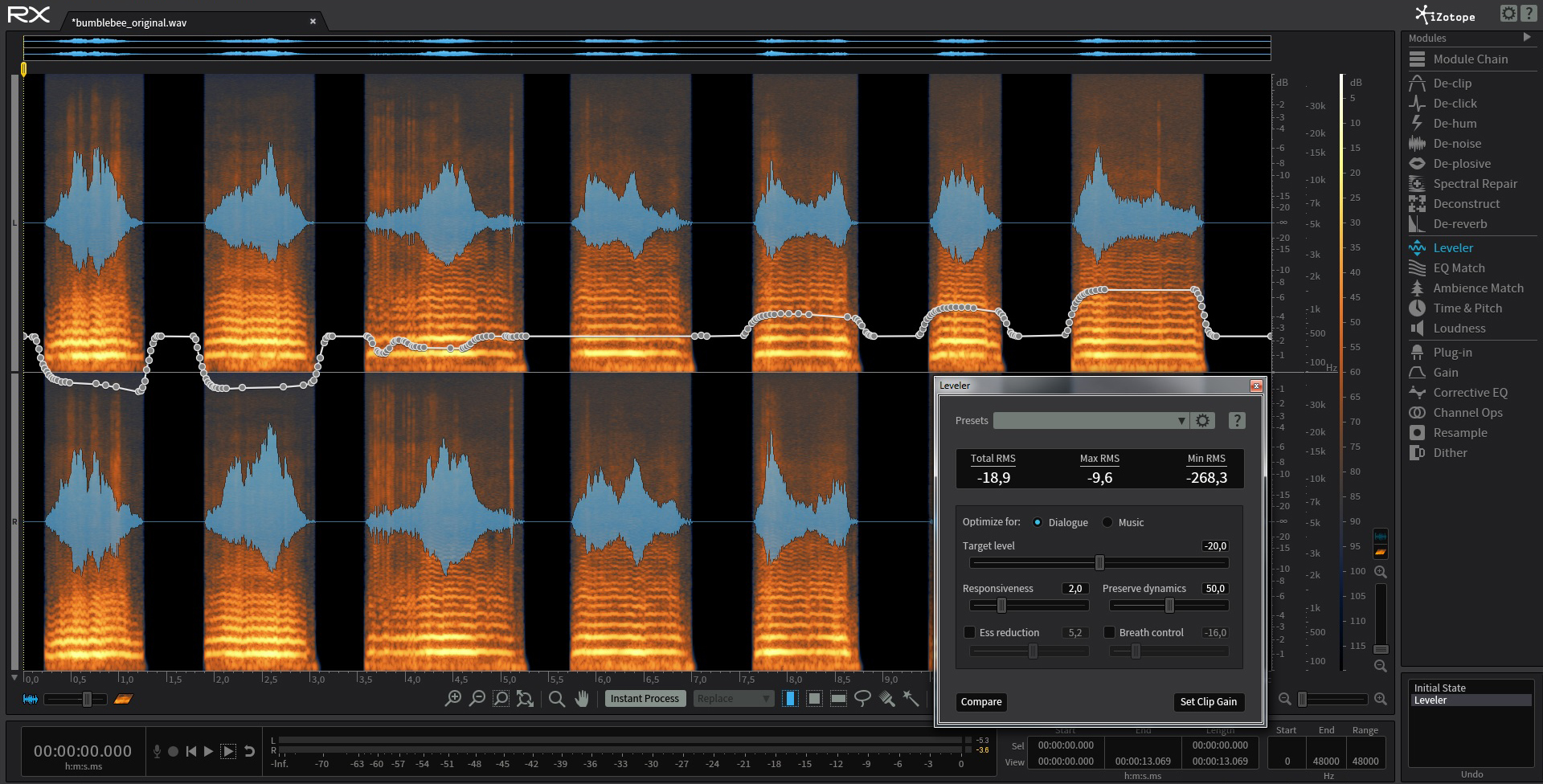Select the Lasso selection tool
This screenshot has width=1543, height=784.
(862, 699)
